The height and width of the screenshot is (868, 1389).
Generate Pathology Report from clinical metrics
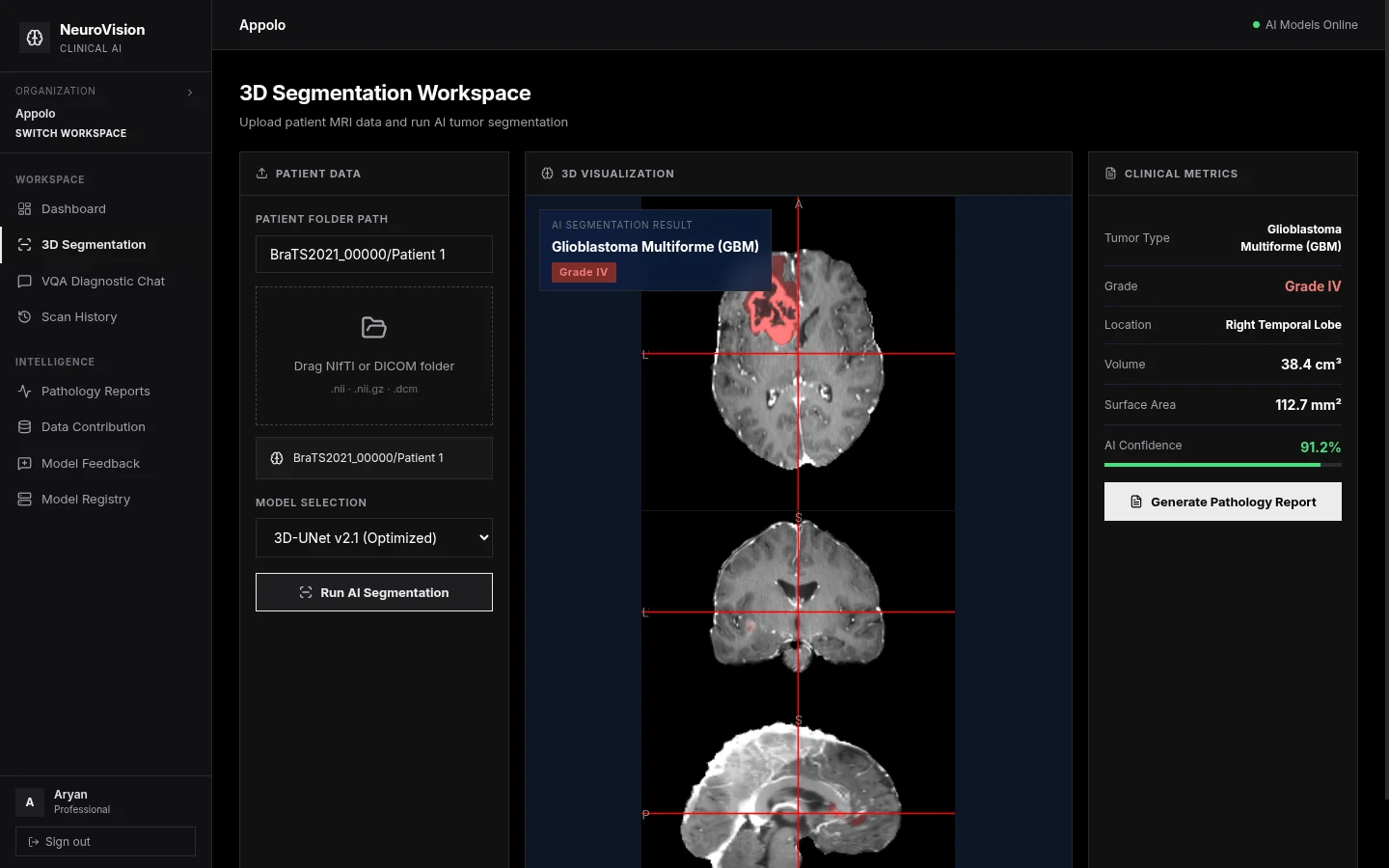click(x=1223, y=502)
